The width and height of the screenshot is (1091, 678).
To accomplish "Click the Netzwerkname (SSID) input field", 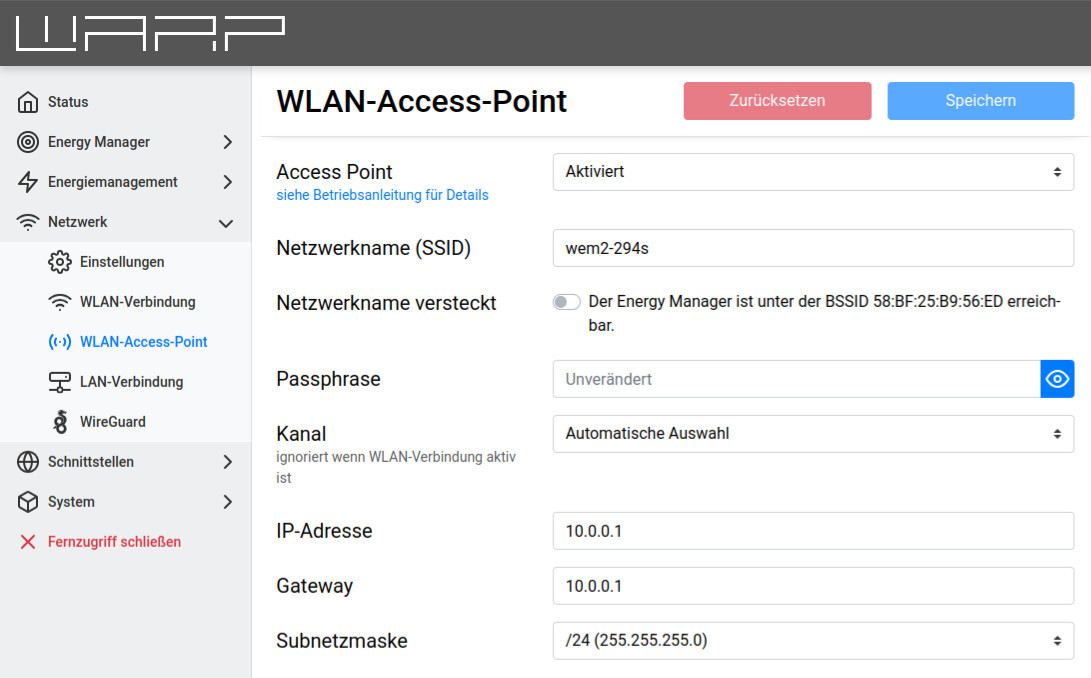I will (813, 248).
